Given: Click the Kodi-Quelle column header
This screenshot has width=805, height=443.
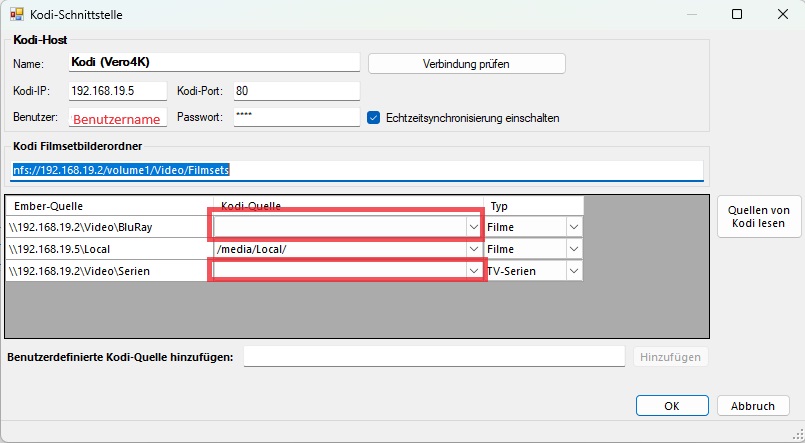Looking at the screenshot, I should [x=348, y=206].
